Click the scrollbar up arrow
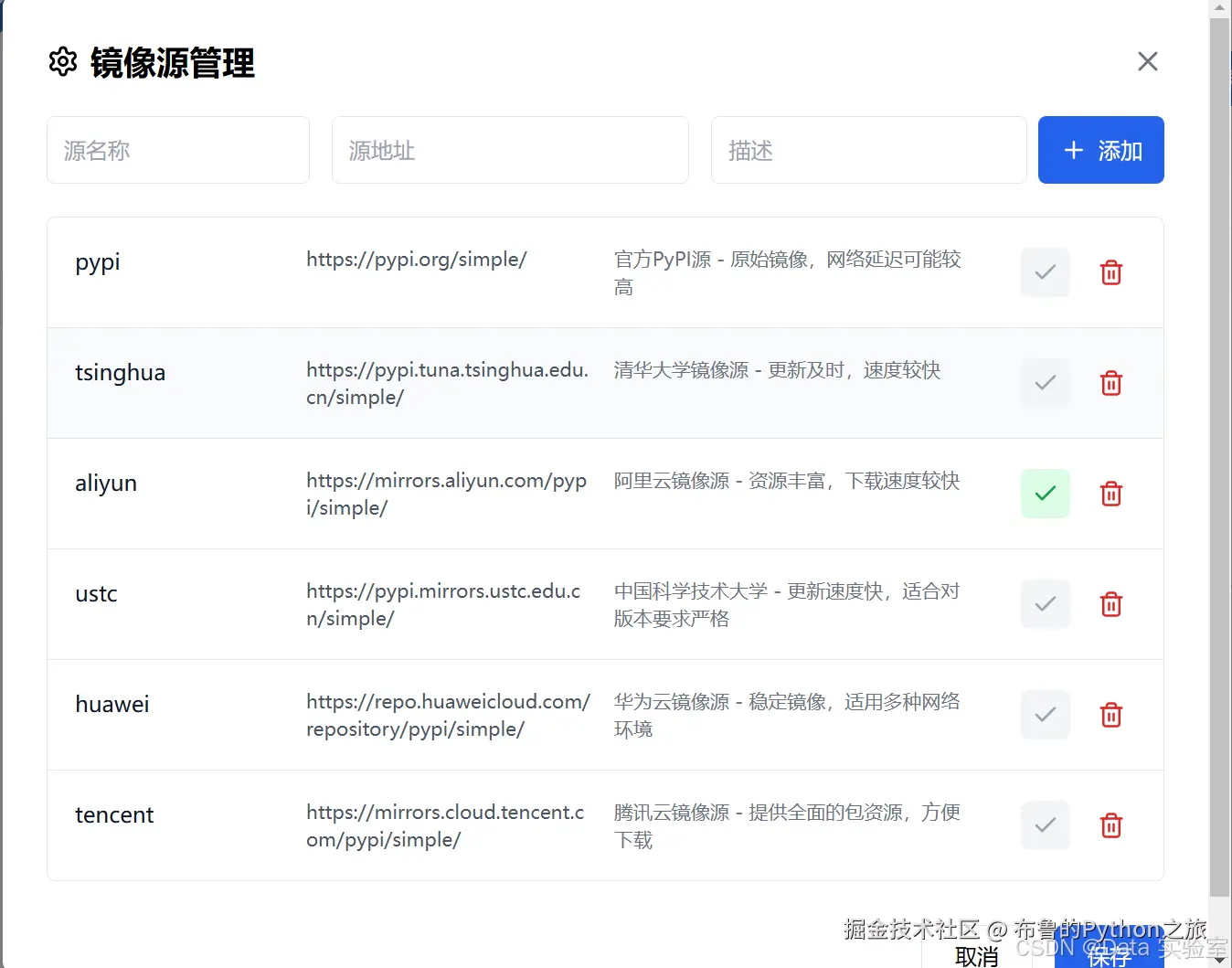The image size is (1232, 968). (x=1220, y=8)
